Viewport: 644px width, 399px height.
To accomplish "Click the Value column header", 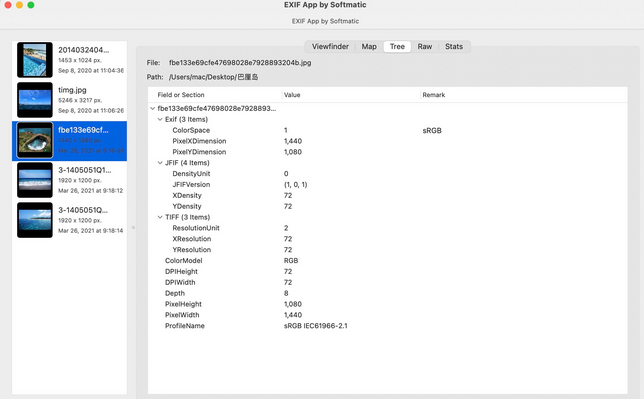I will coord(292,95).
